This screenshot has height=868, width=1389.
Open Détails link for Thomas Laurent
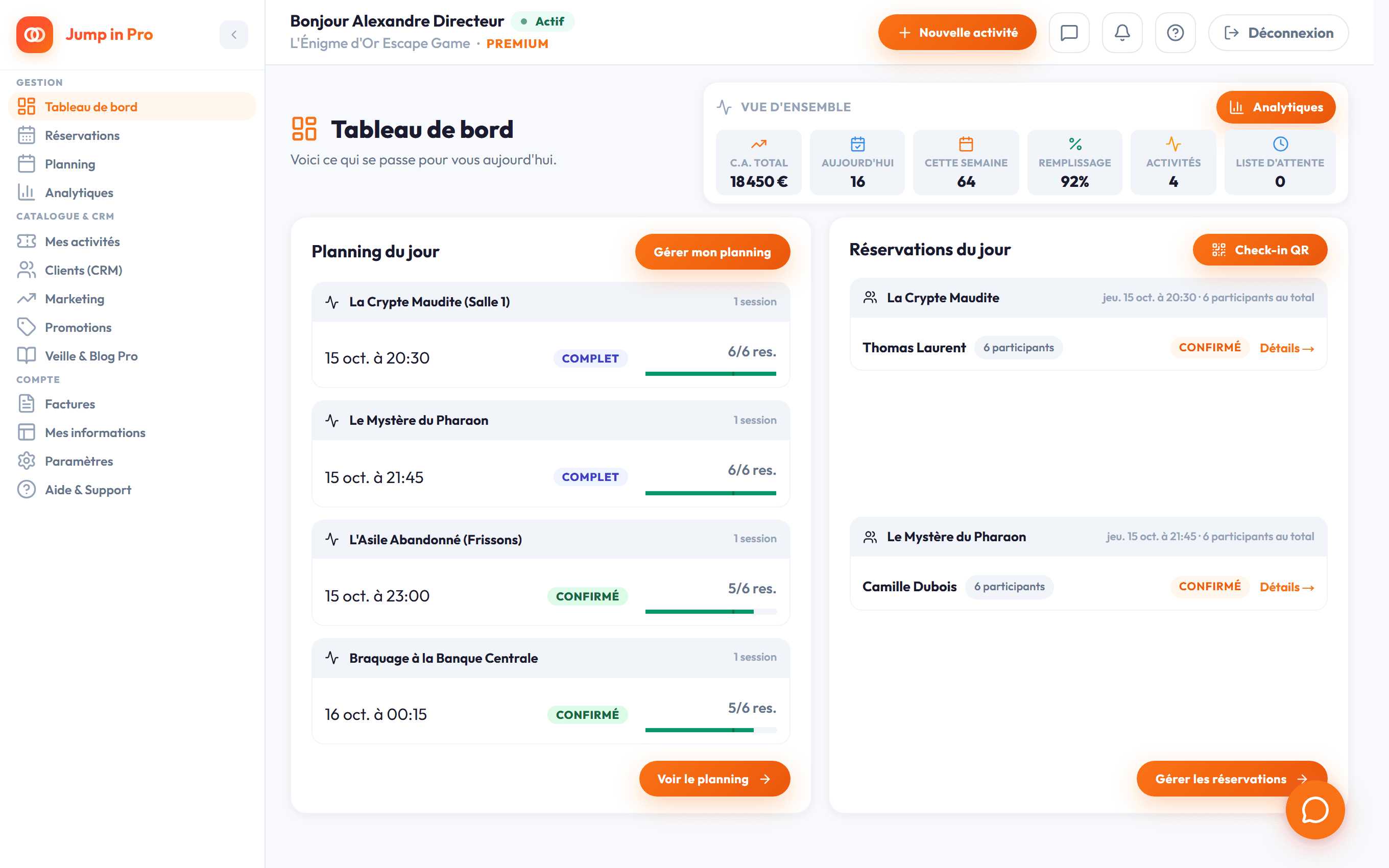pos(1286,348)
